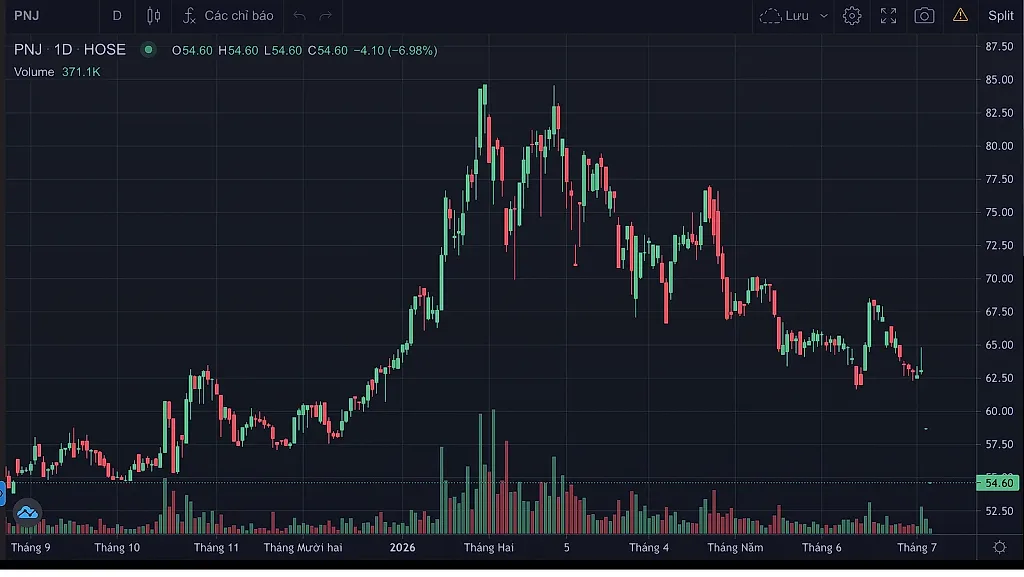The width and height of the screenshot is (1024, 577).
Task: Enter fullscreen chart mode
Action: [888, 16]
